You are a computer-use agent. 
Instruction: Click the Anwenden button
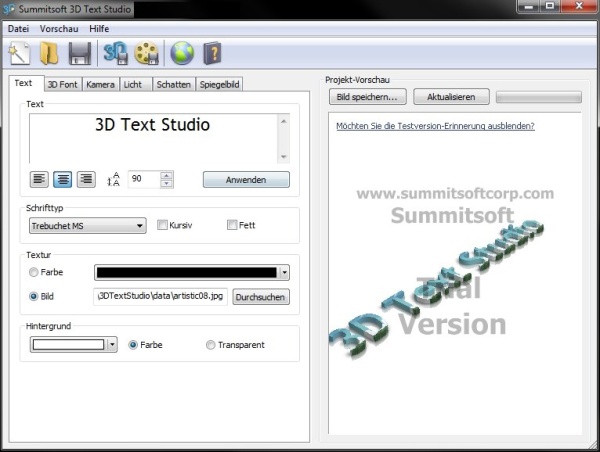(x=246, y=179)
